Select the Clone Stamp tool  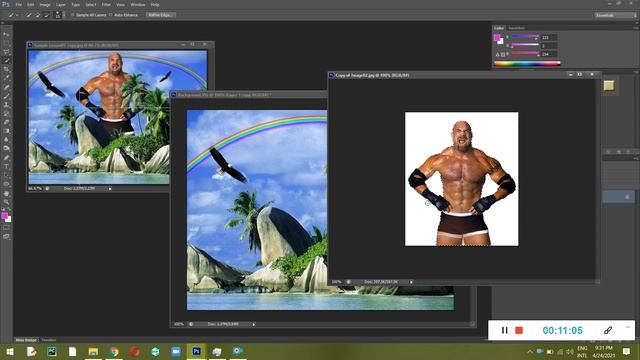tap(6, 104)
